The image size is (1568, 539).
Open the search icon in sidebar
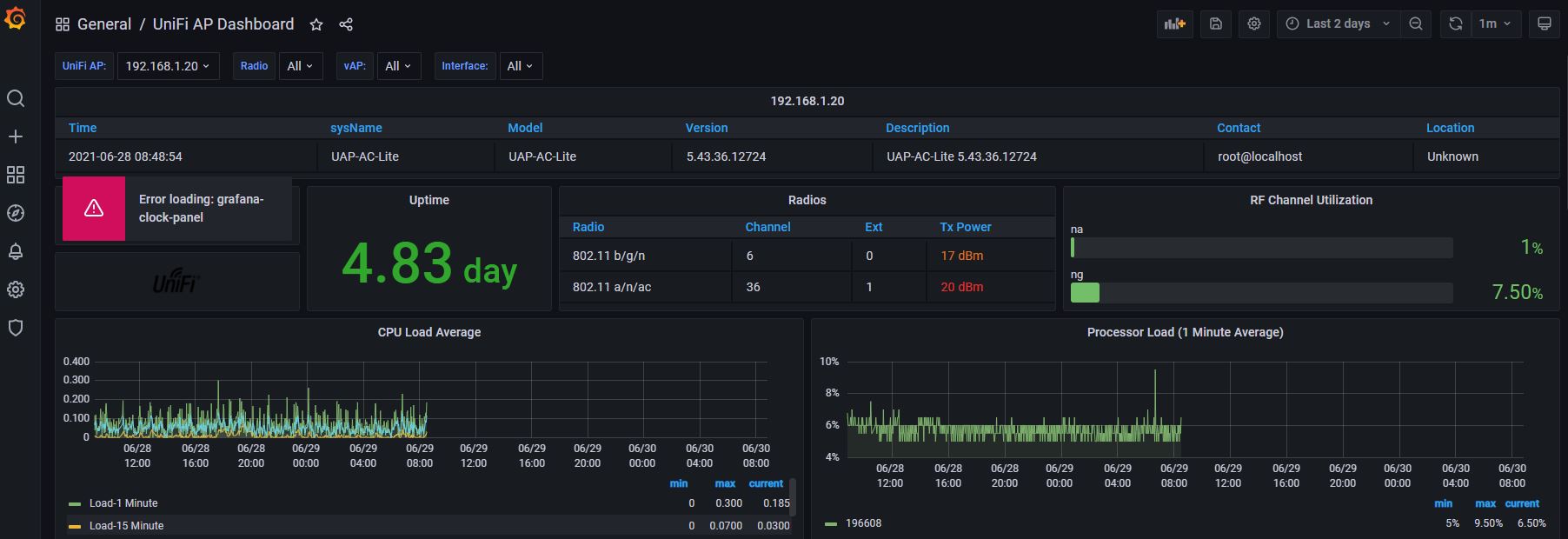coord(16,98)
